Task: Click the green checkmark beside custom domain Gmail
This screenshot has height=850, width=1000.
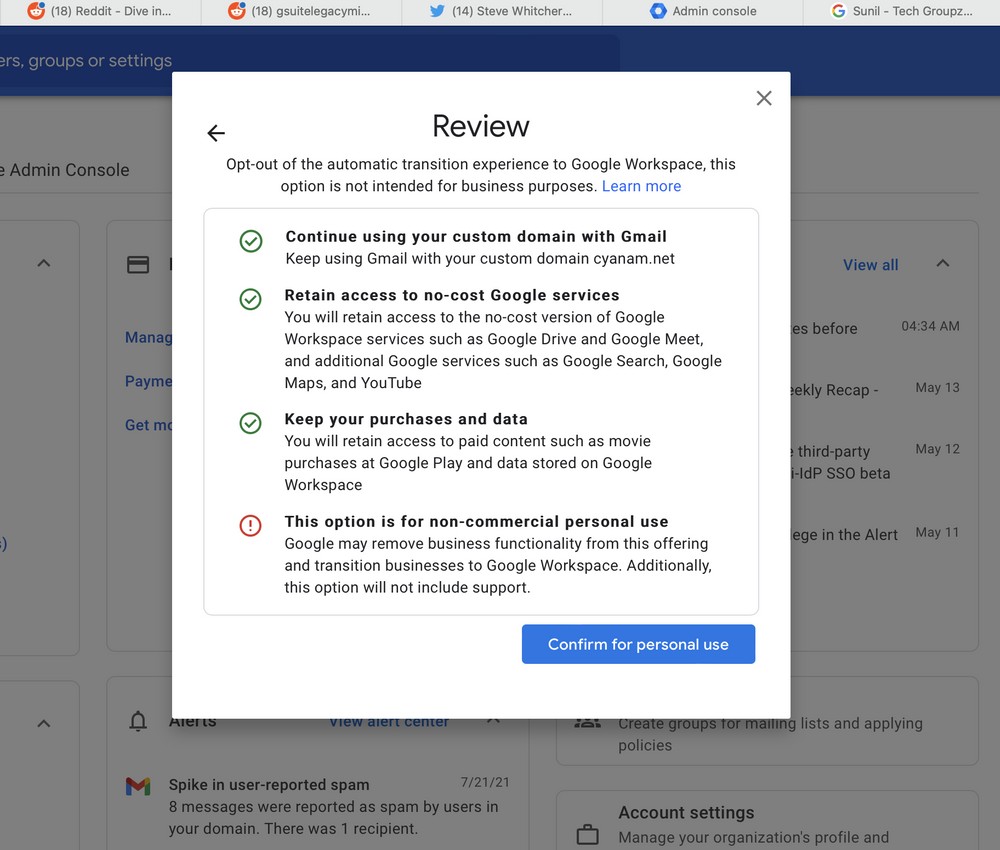Action: coord(251,241)
